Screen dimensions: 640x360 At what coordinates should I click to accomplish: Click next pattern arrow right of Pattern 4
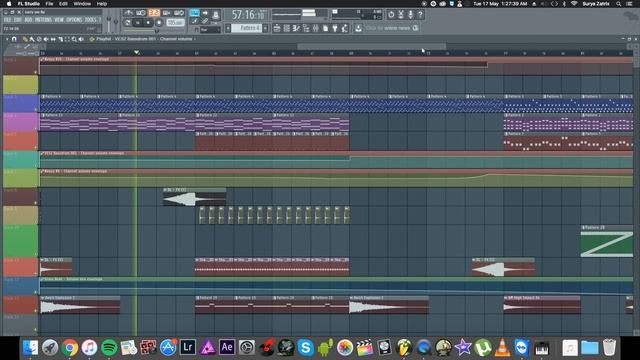(265, 28)
